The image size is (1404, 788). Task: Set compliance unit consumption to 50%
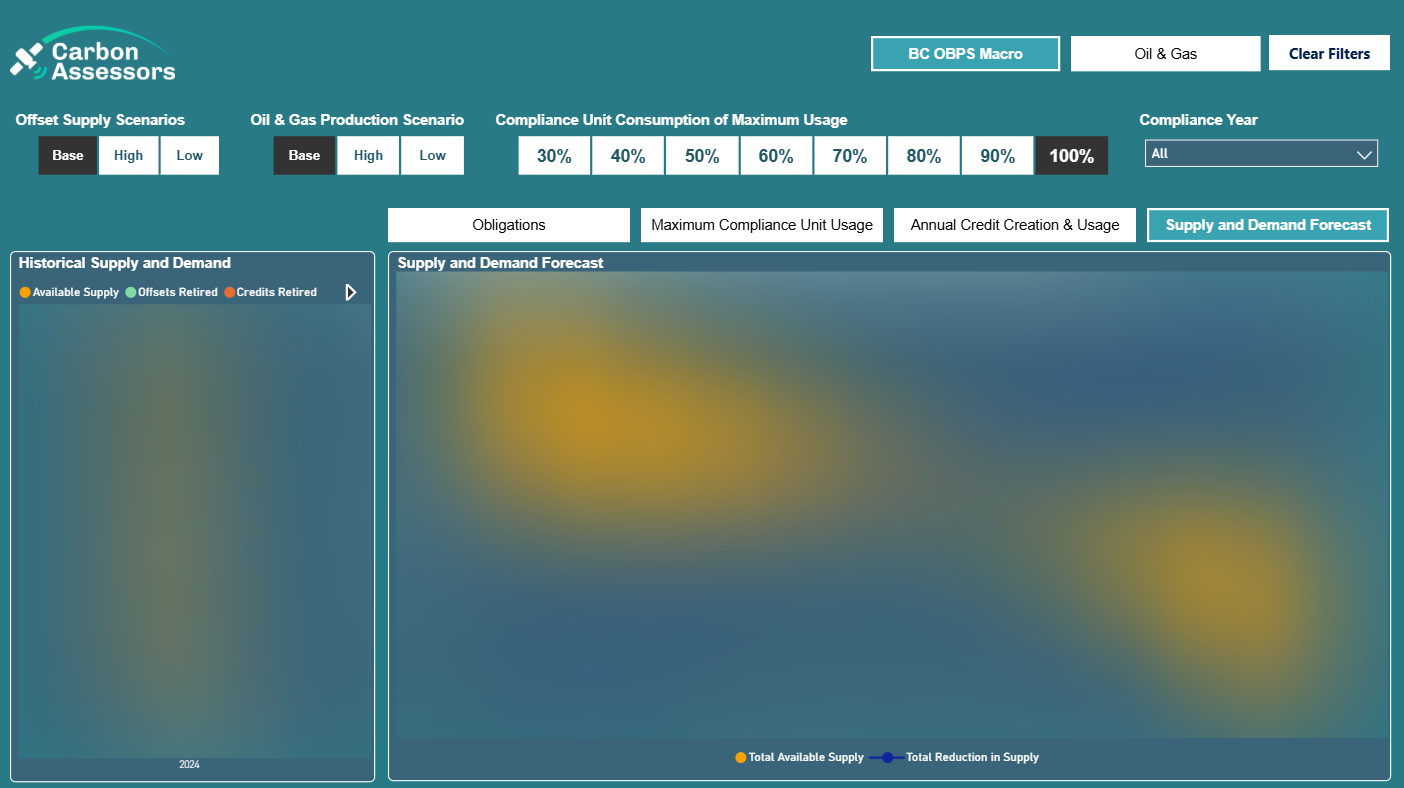[x=702, y=156]
